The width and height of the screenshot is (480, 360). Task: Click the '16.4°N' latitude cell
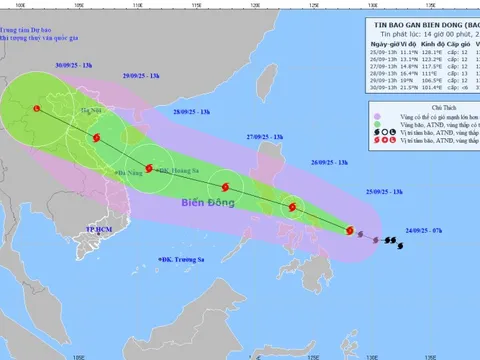point(409,73)
